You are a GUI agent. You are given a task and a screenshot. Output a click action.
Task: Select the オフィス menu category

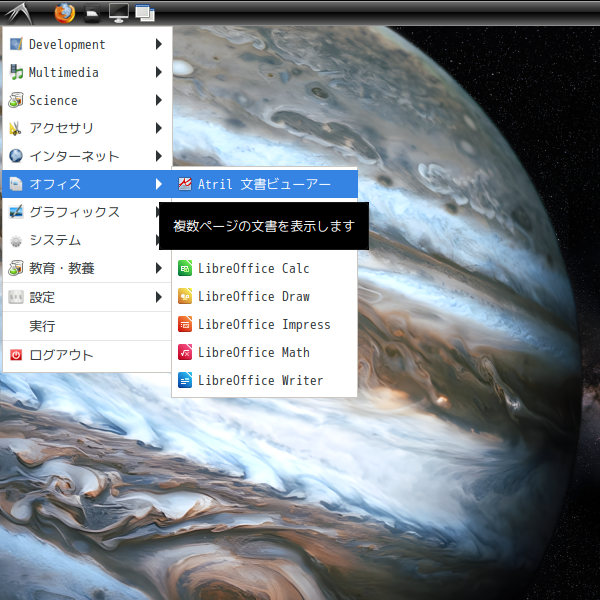tap(87, 184)
